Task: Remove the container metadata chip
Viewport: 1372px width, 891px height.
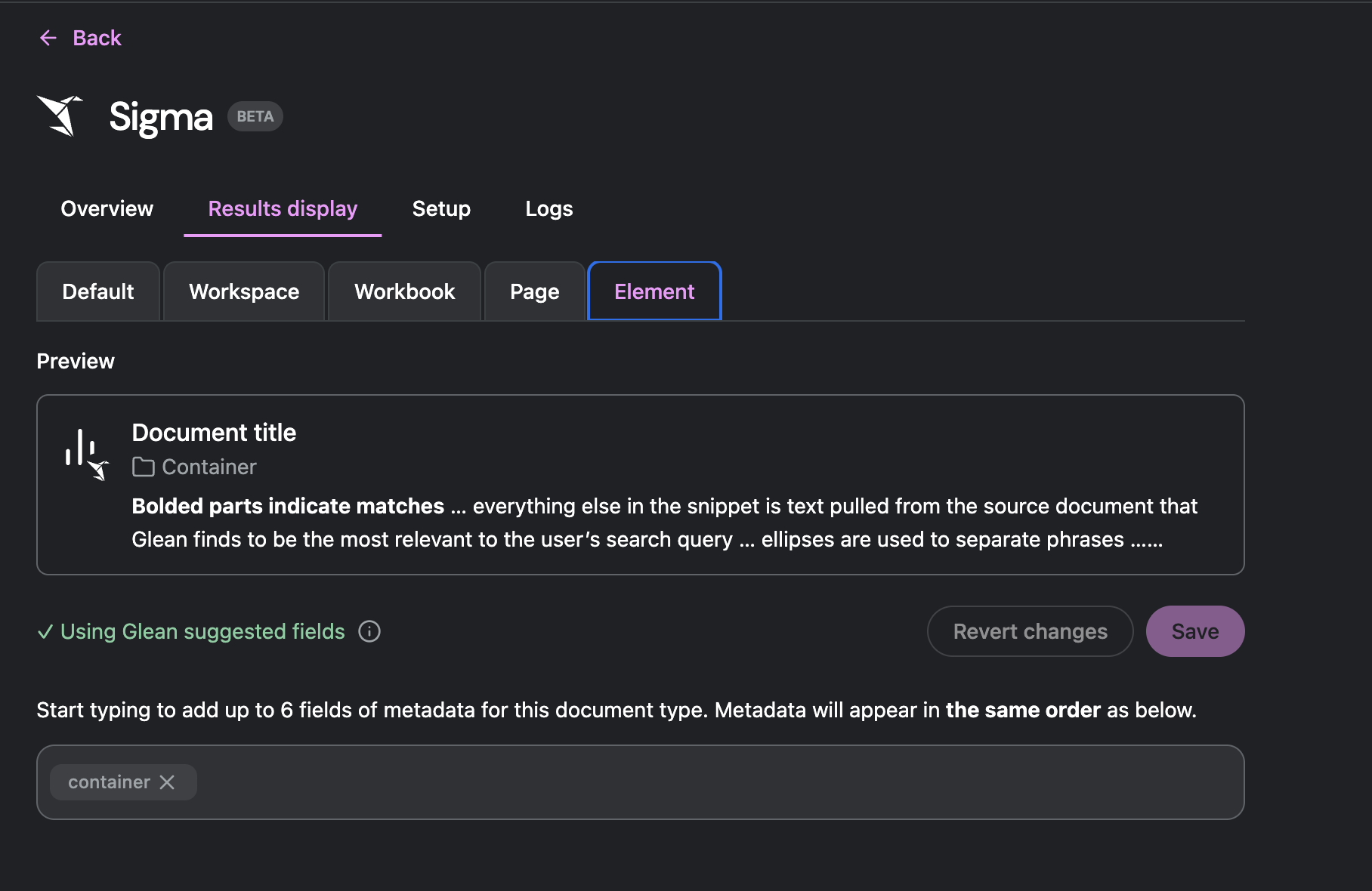Action: (x=167, y=782)
